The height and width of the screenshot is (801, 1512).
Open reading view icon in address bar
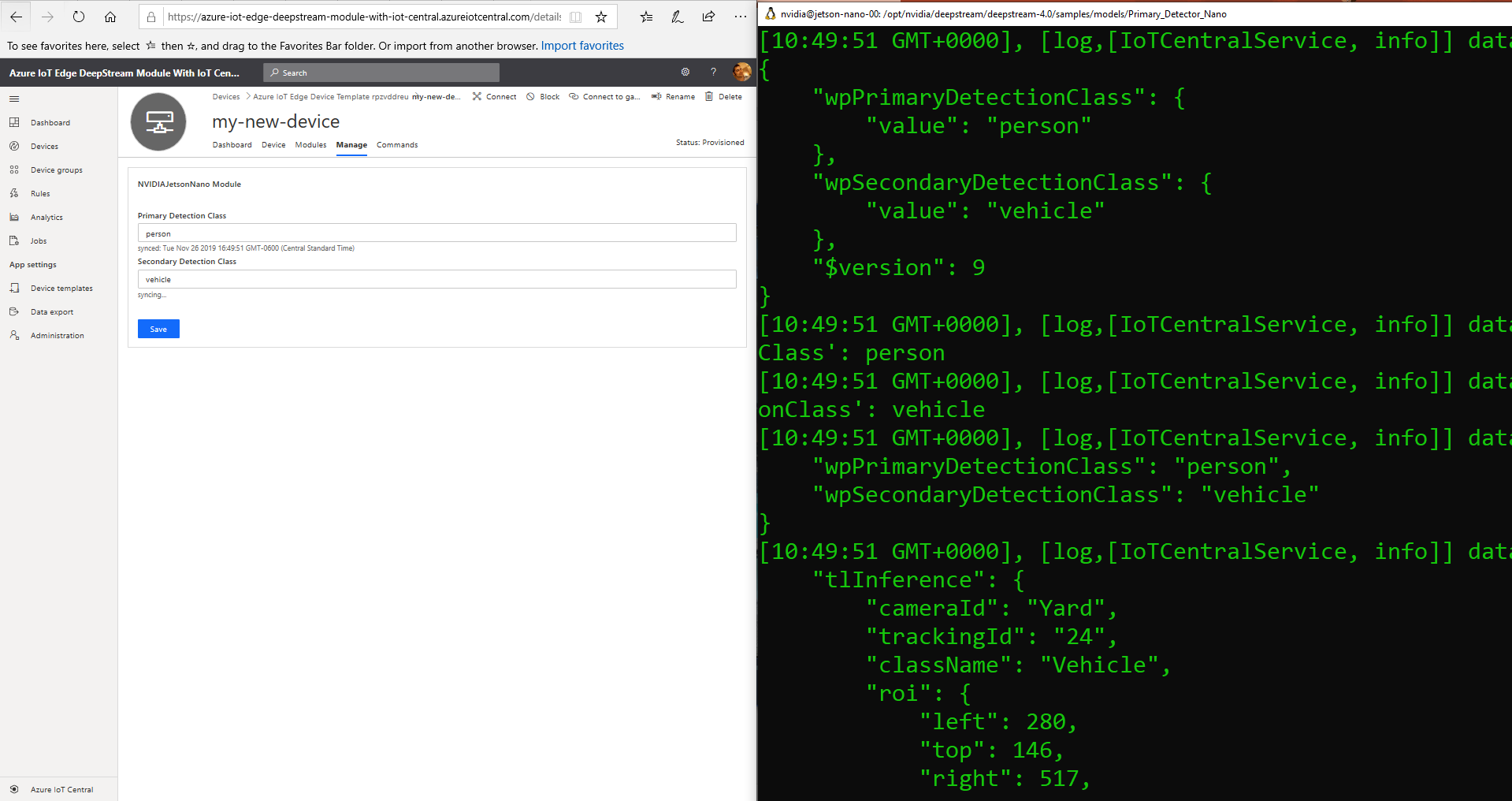(x=576, y=17)
